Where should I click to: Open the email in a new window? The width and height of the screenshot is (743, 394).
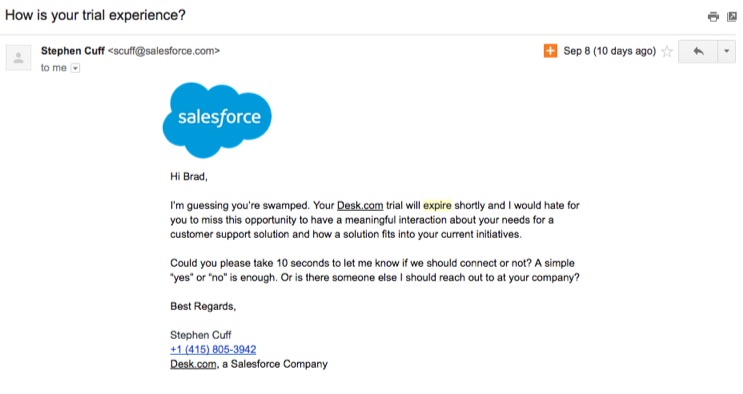(x=732, y=17)
